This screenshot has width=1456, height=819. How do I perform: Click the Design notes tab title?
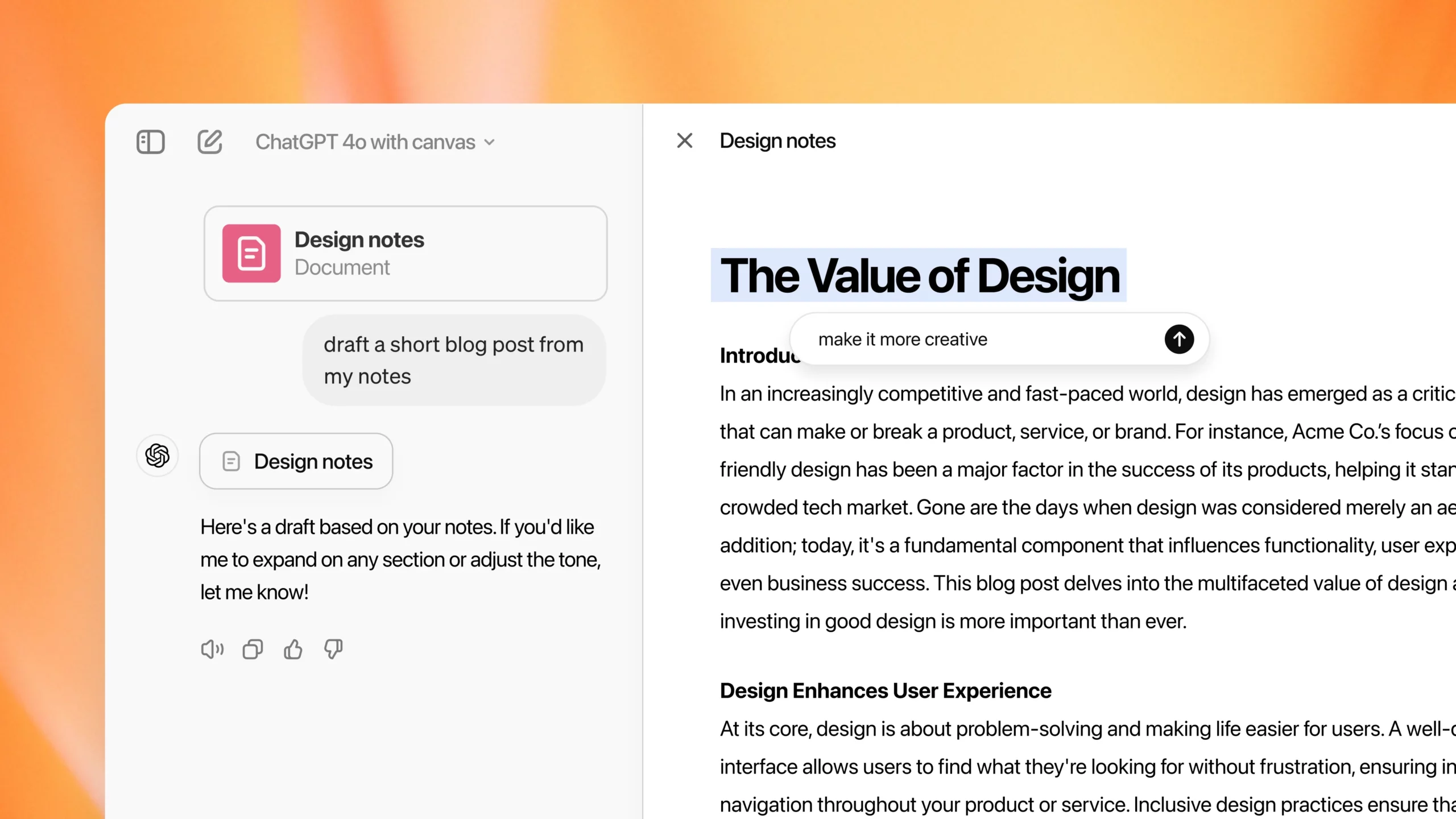[778, 141]
